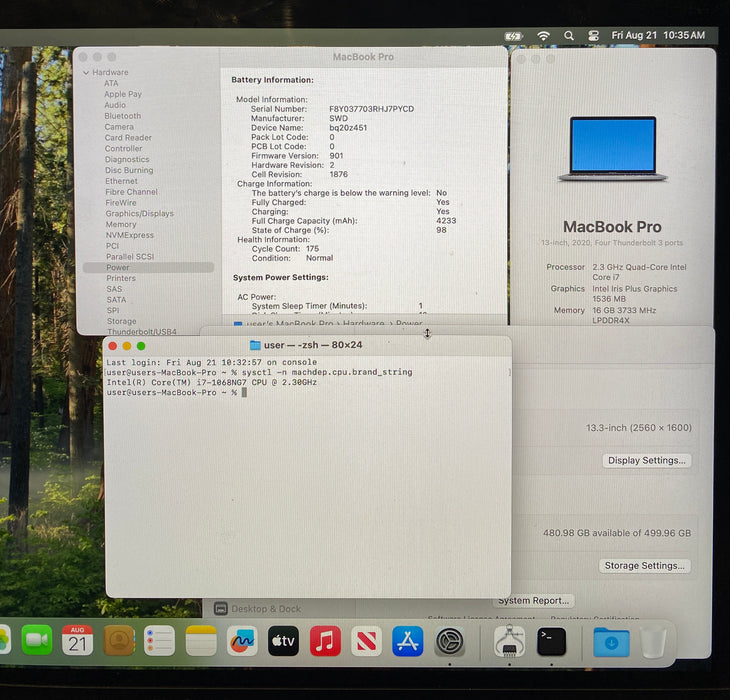Open Calendar showing Aug 21 in Dock
Image resolution: width=730 pixels, height=700 pixels.
[77, 640]
